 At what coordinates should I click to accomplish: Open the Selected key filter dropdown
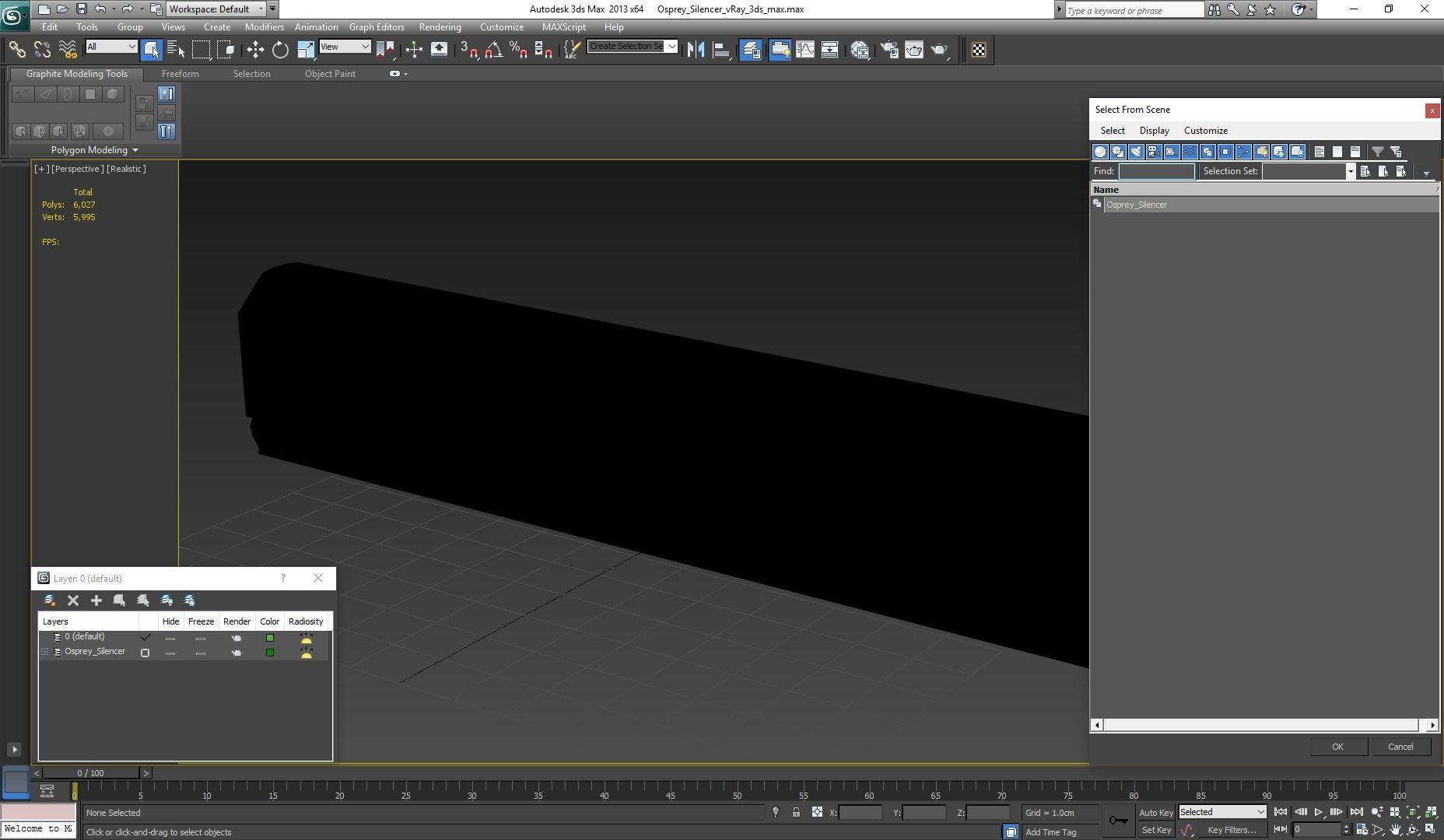pos(1222,812)
